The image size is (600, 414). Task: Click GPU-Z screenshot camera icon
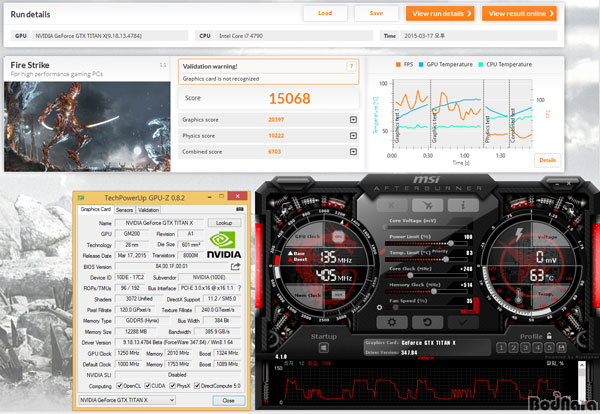pos(240,209)
